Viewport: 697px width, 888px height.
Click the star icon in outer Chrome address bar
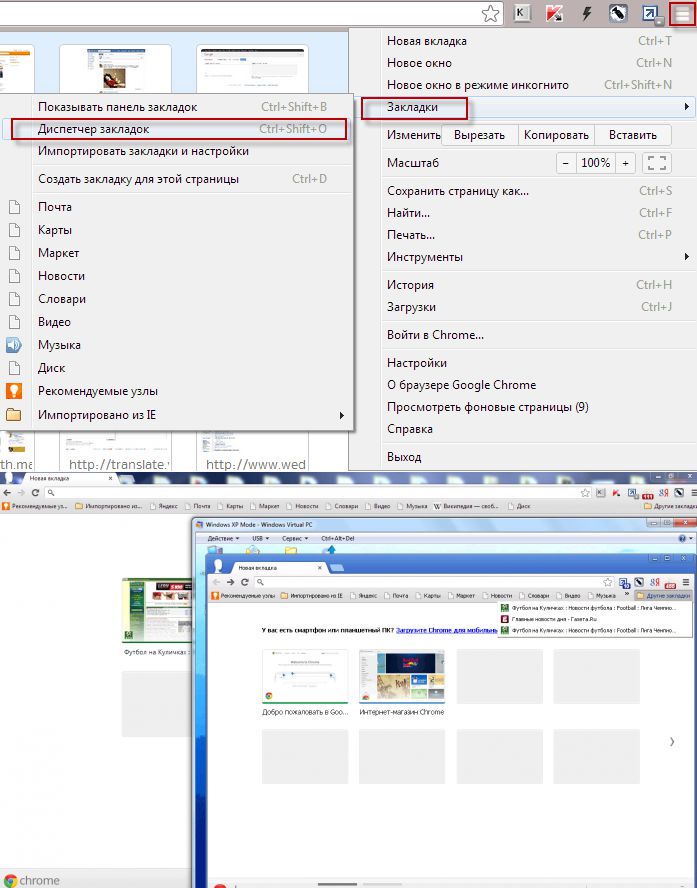coord(585,493)
